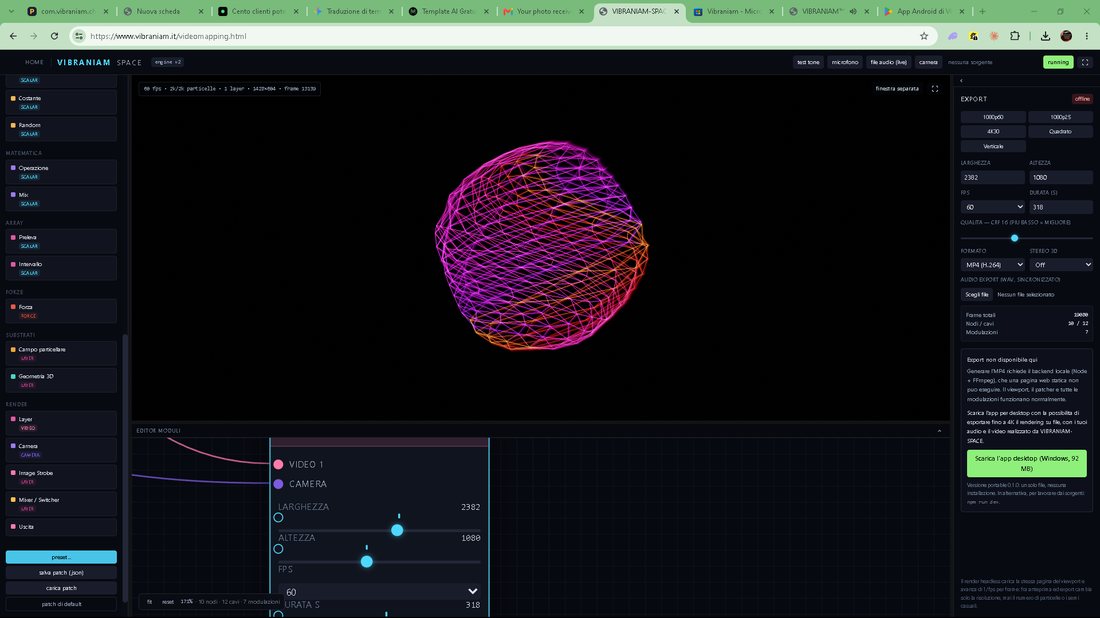Add the Image Strobe module

pos(61,477)
